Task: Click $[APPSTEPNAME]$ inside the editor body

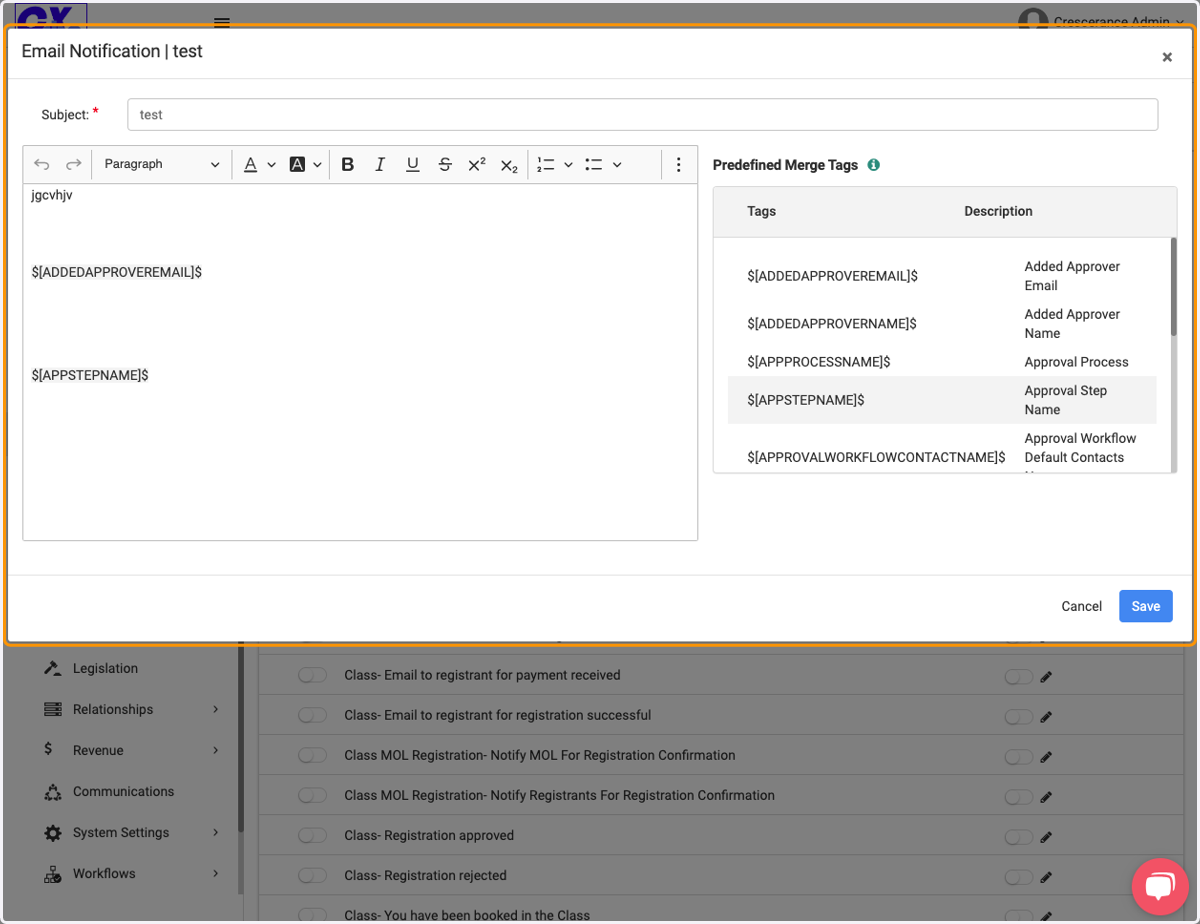Action: (90, 375)
